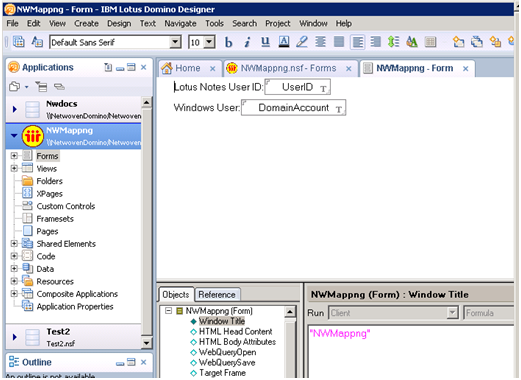Open the text color tool

(x=284, y=42)
